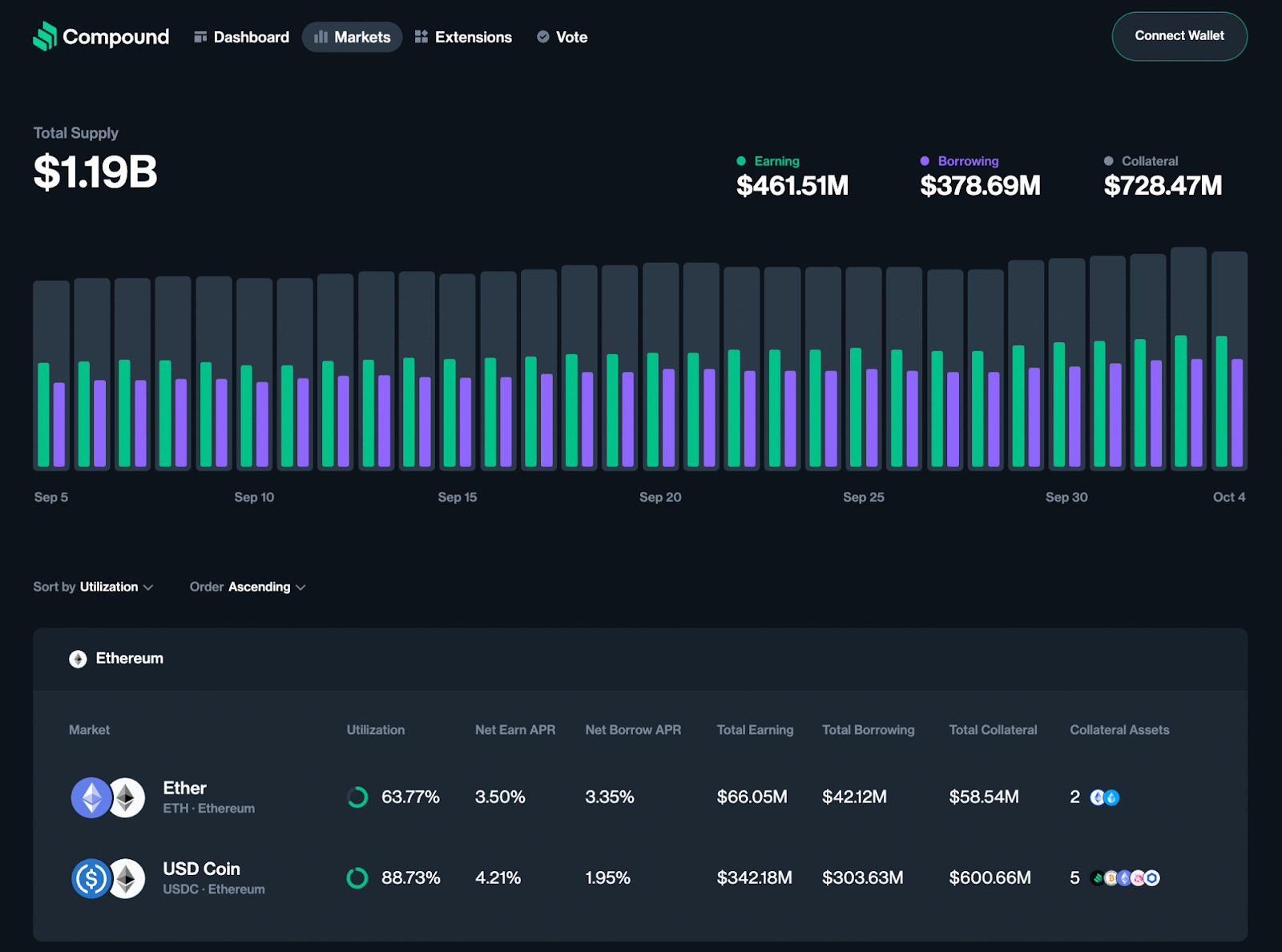The height and width of the screenshot is (952, 1282).
Task: Click the Total Earning column header
Action: pyautogui.click(x=755, y=730)
